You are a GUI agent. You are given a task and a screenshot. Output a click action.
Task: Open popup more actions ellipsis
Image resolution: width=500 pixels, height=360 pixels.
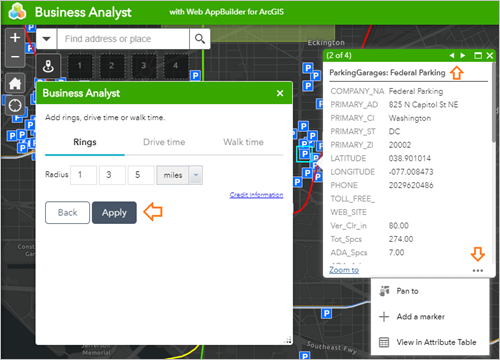478,270
